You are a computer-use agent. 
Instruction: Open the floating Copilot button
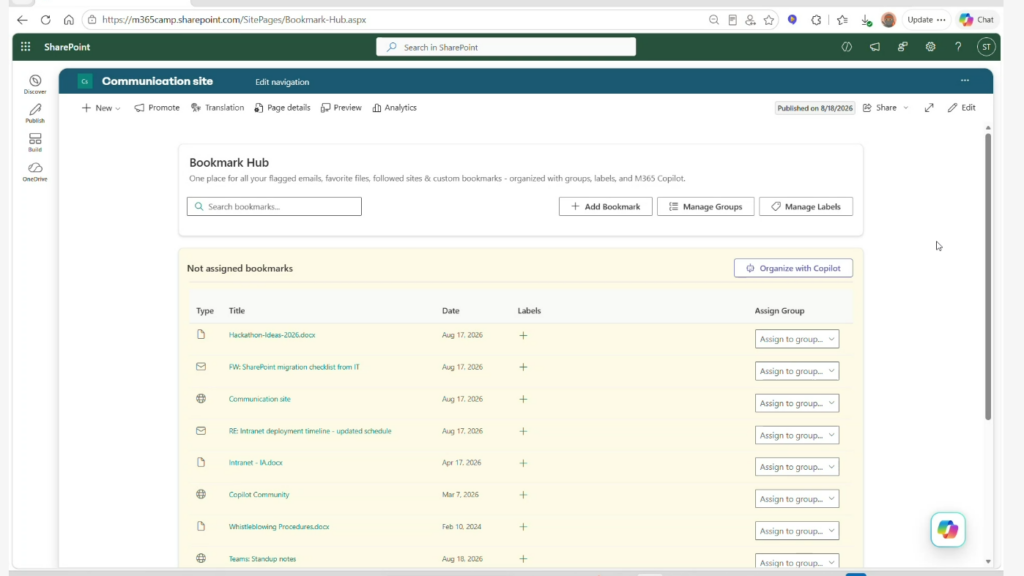948,530
